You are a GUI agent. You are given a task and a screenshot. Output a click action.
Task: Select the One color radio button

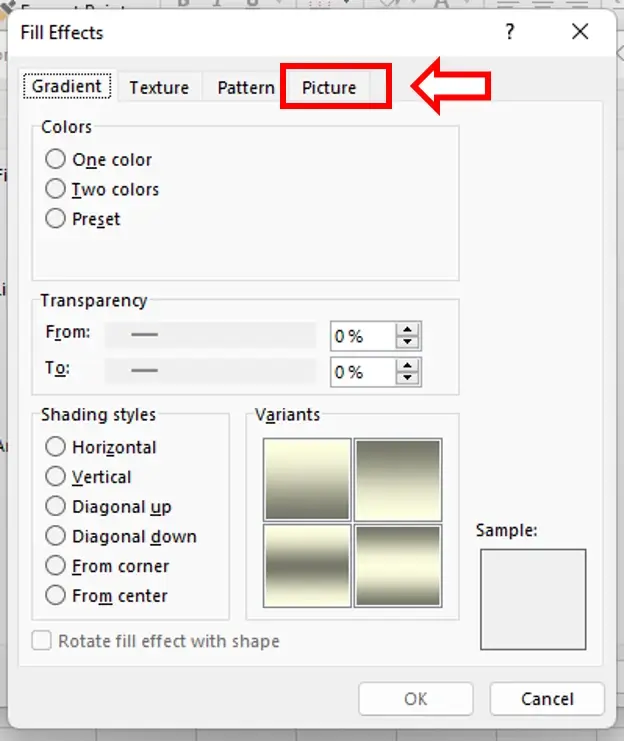tap(56, 160)
